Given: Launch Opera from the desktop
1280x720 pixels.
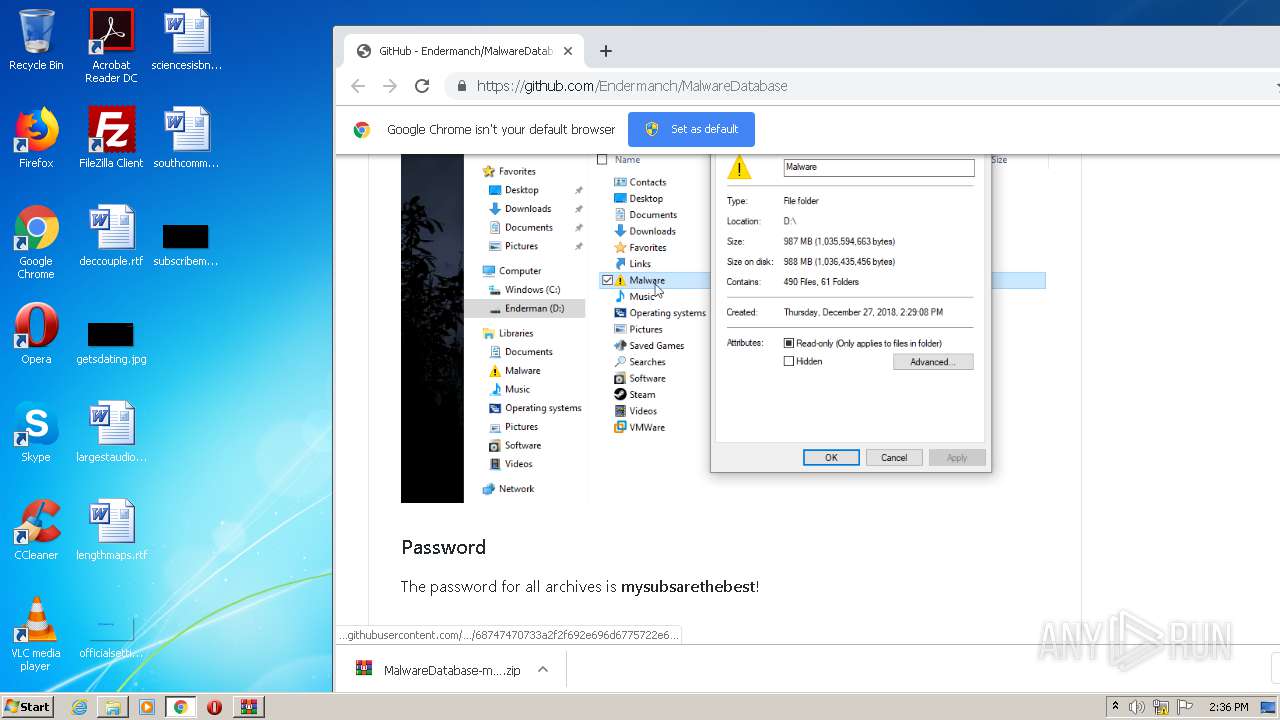Looking at the screenshot, I should pos(36,334).
